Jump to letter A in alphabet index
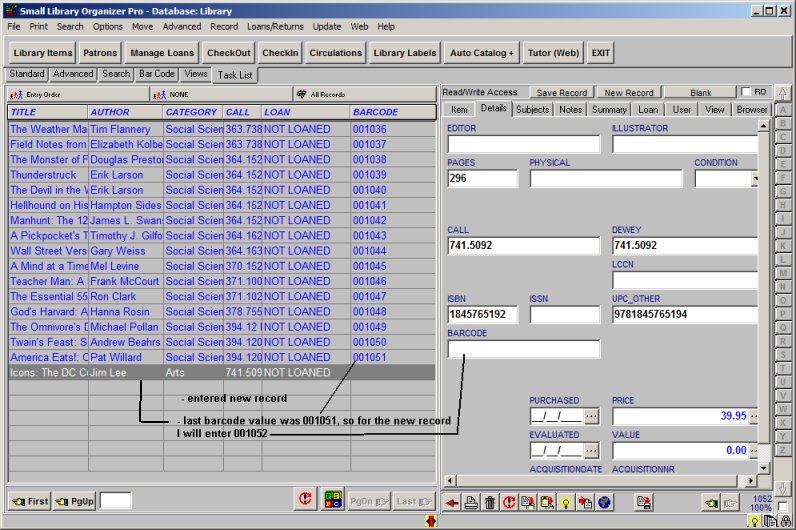The height and width of the screenshot is (530, 796). coord(783,110)
